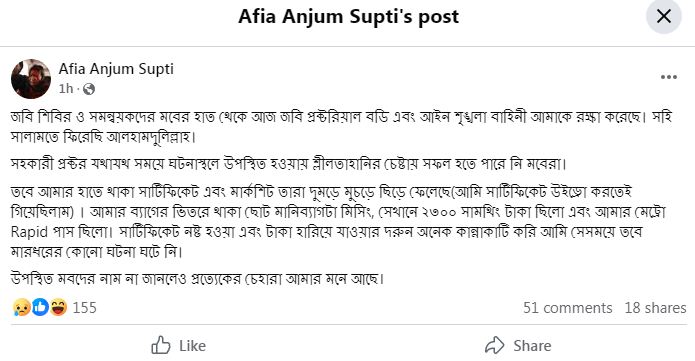Open Afia Anjum Supti's profile picture

(x=31, y=78)
